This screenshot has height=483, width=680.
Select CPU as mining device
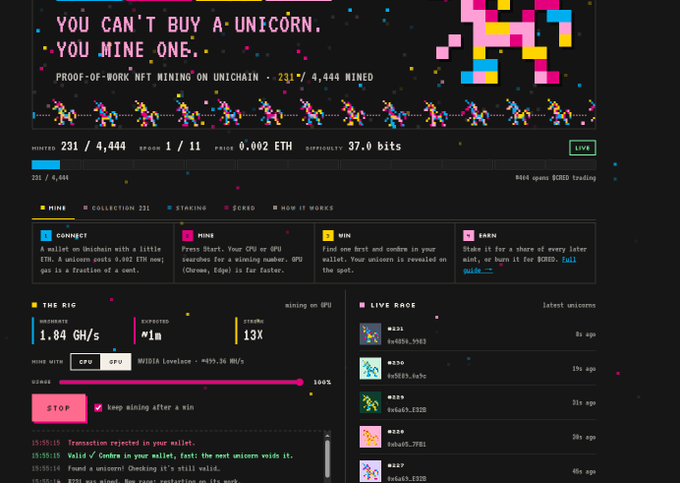(86, 362)
